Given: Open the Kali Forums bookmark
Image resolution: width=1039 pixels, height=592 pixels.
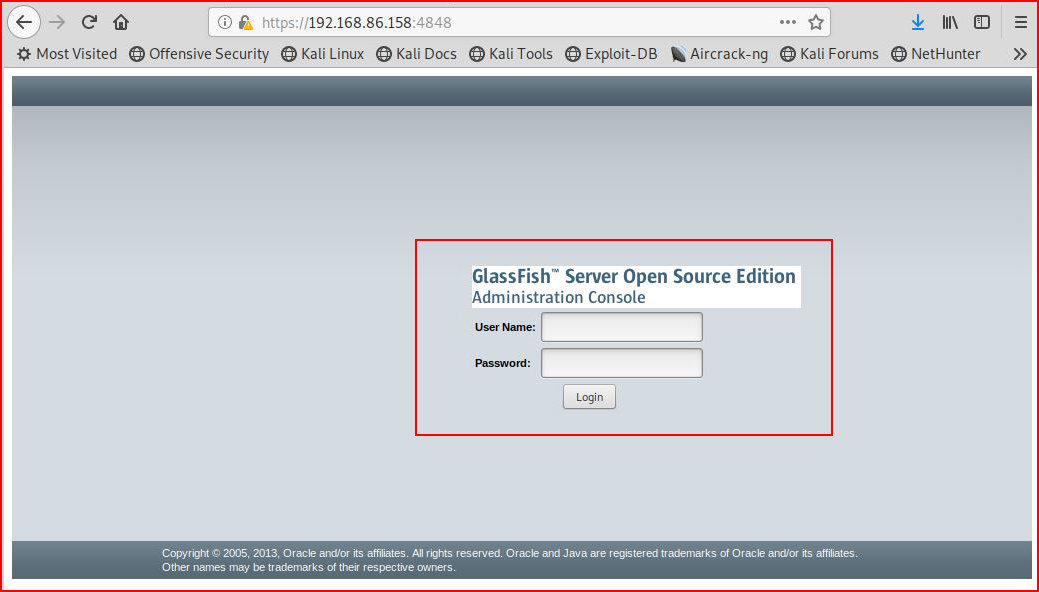Looking at the screenshot, I should pyautogui.click(x=830, y=54).
